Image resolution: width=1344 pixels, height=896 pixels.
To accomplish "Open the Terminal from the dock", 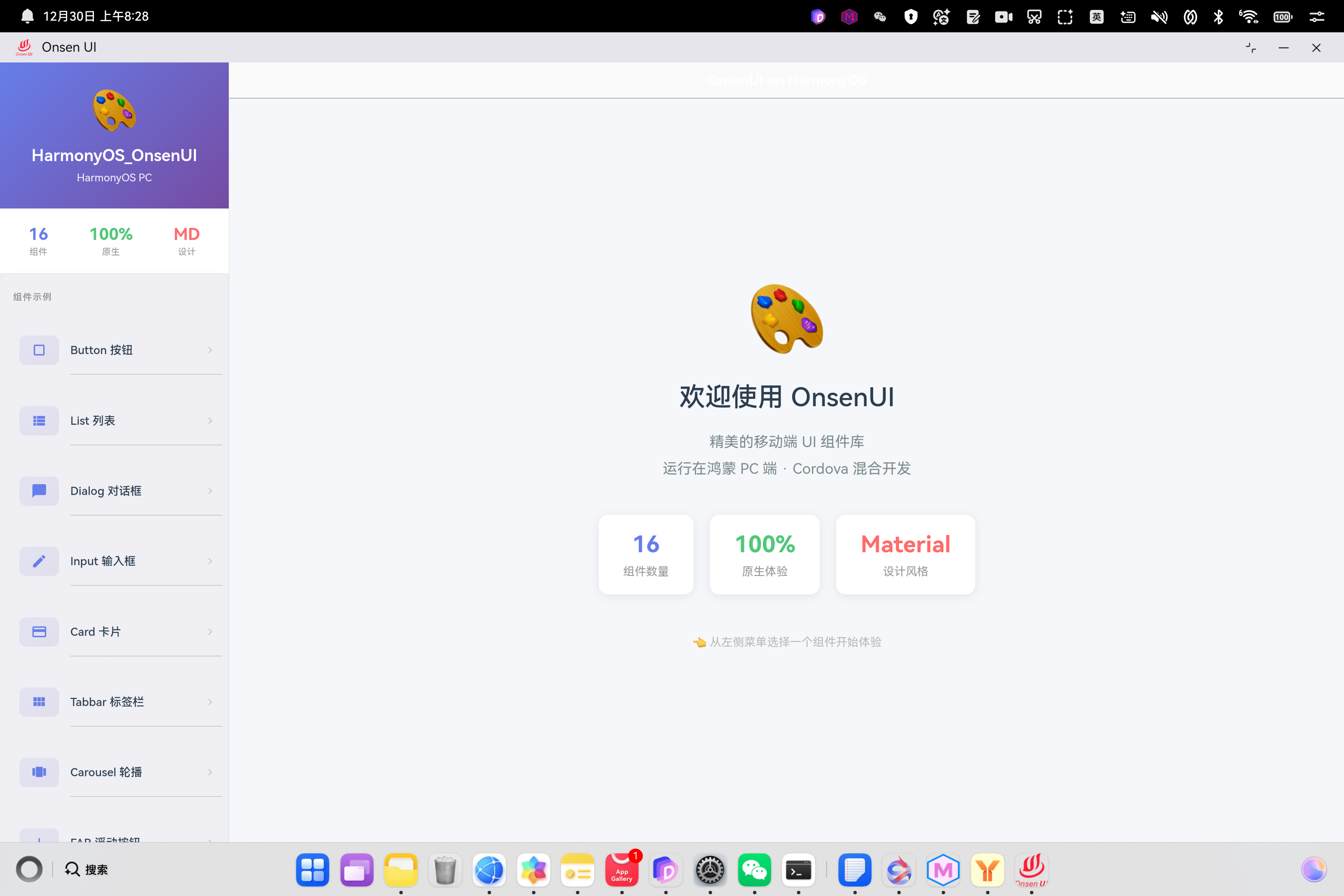I will [798, 870].
